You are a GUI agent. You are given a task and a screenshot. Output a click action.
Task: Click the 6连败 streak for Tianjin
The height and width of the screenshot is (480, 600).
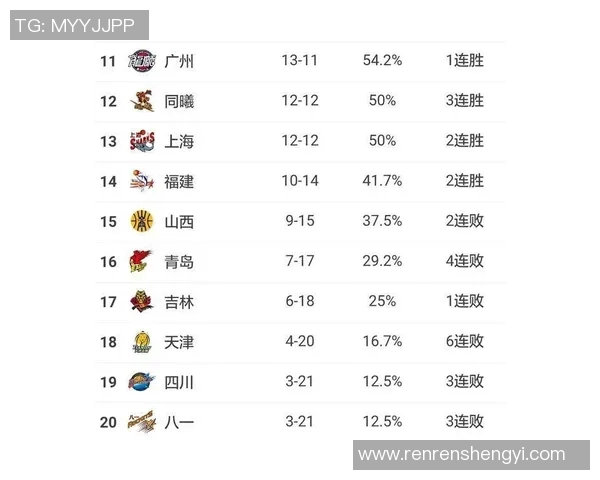click(464, 342)
